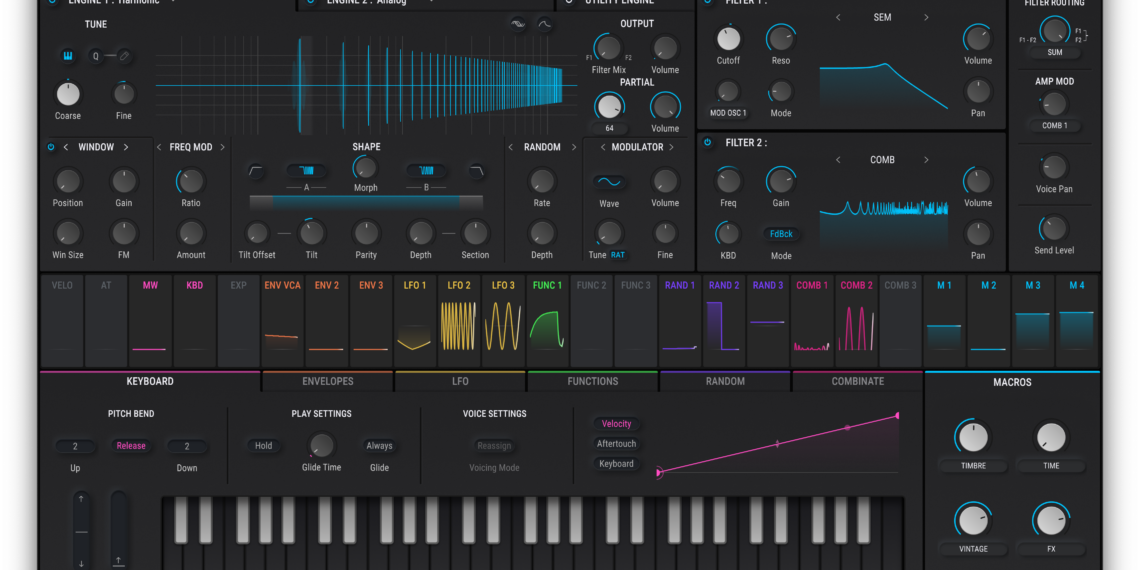Click the left slope icon in Shape
The image size is (1140, 570).
(257, 171)
